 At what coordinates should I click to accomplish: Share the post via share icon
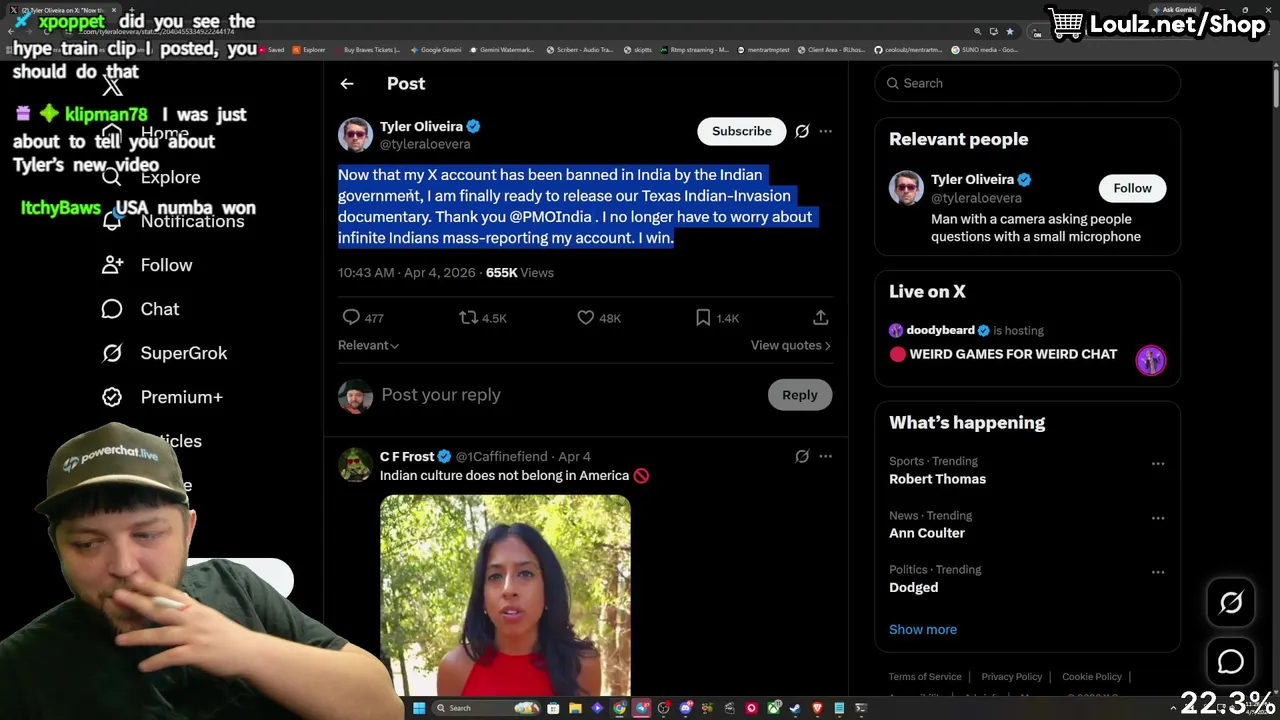pyautogui.click(x=820, y=317)
